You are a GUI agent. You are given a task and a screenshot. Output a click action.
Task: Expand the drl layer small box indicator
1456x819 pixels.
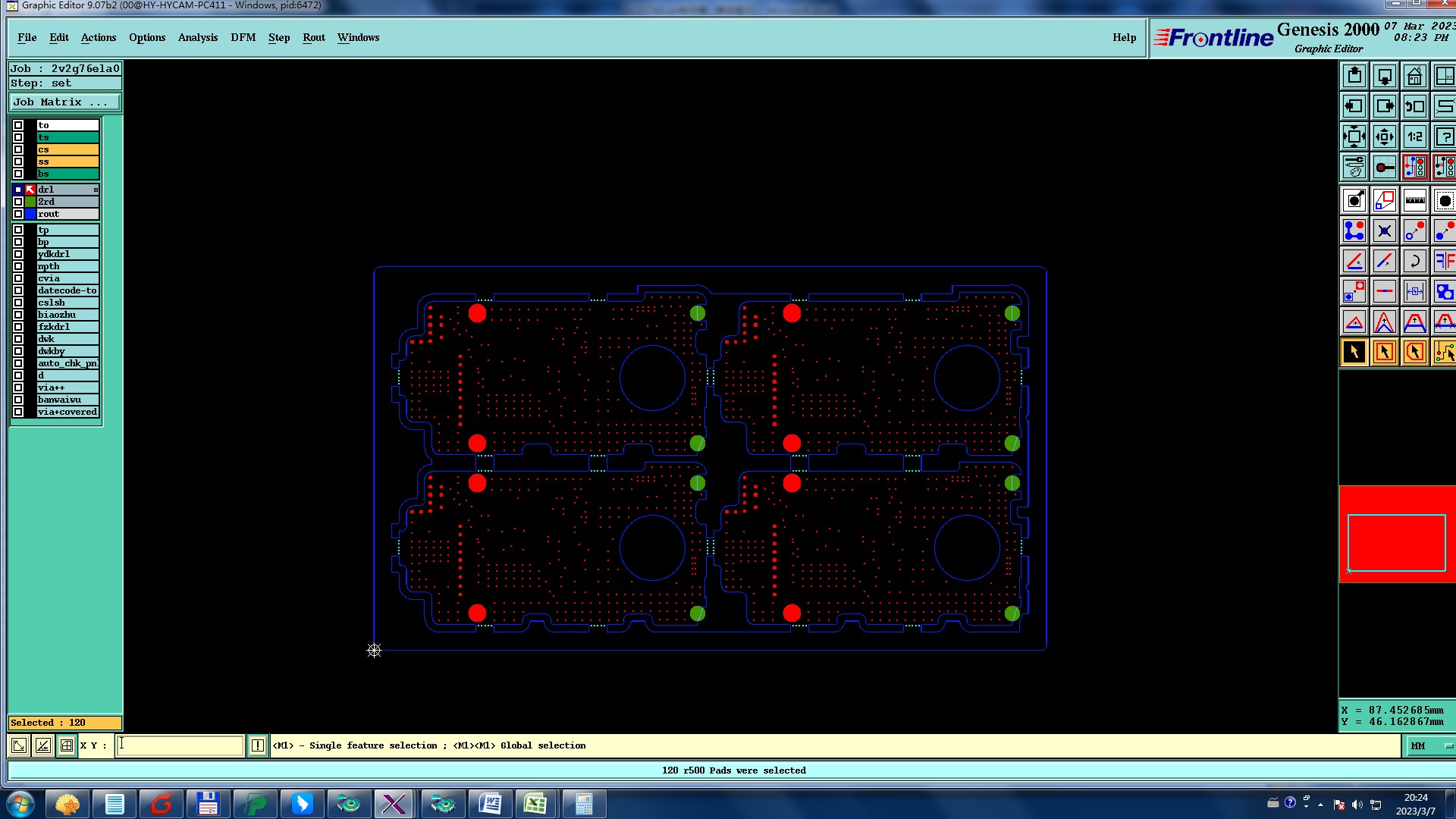coord(96,190)
